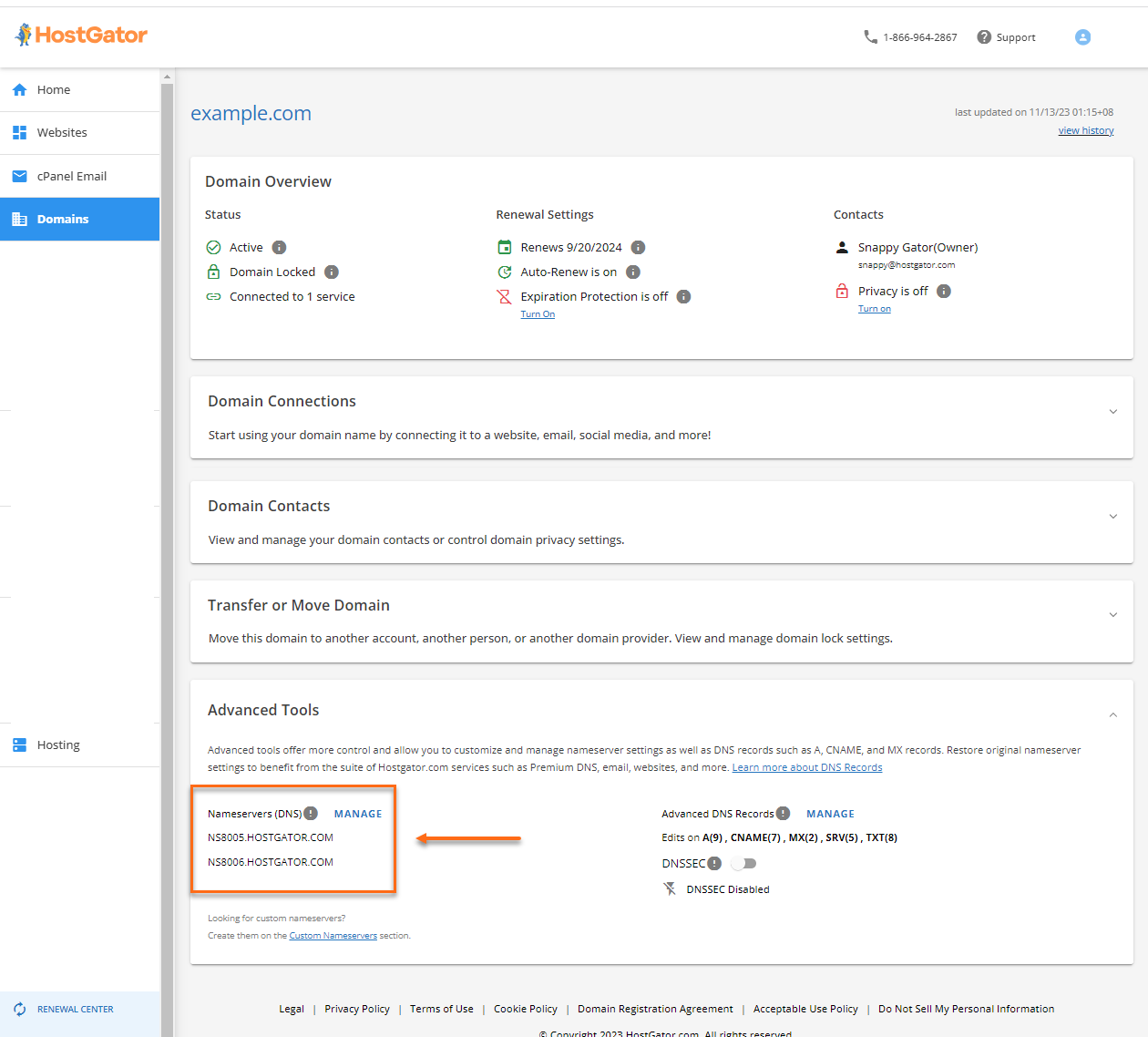The height and width of the screenshot is (1037, 1148).
Task: Open the view history link
Action: [x=1085, y=131]
